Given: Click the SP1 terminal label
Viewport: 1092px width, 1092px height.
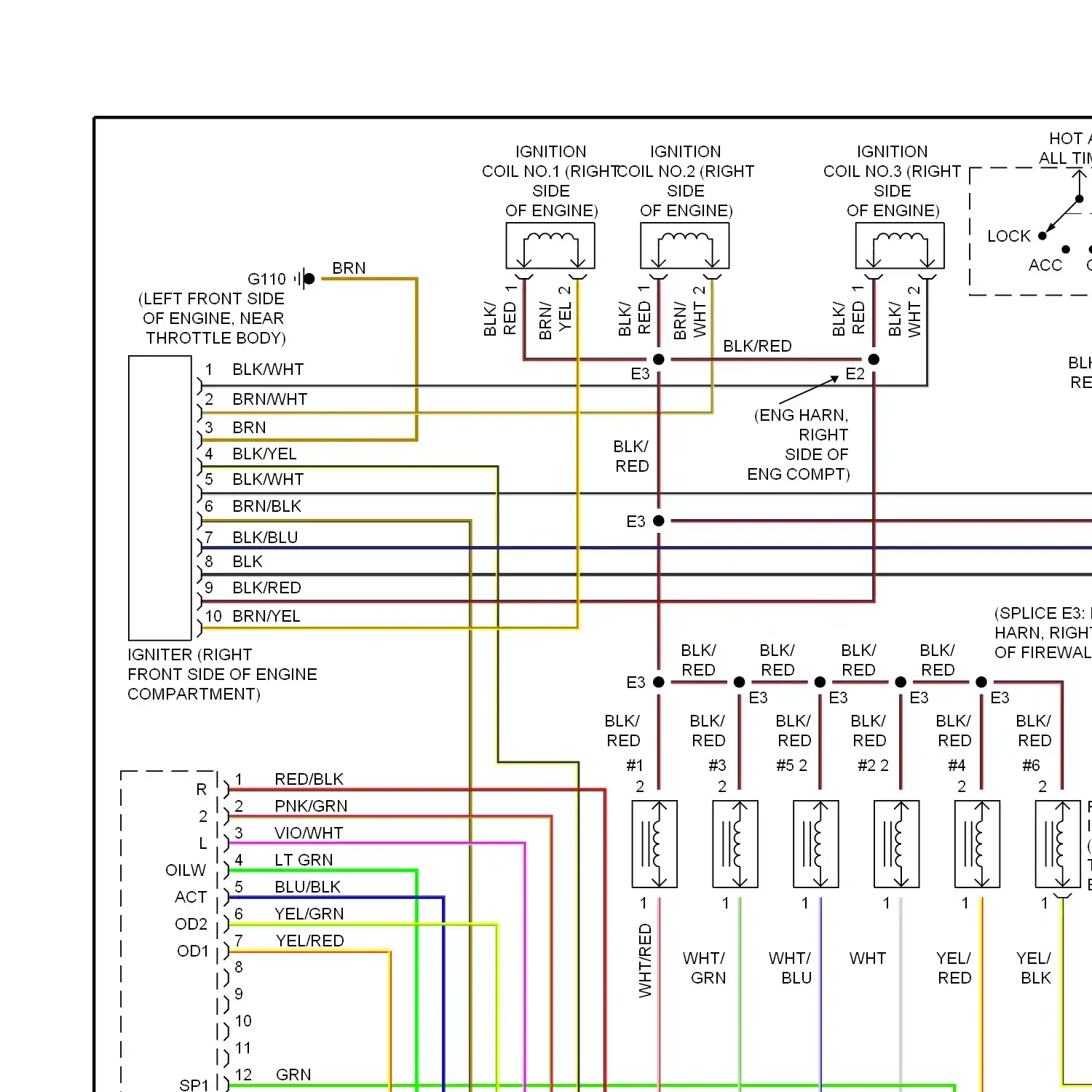Looking at the screenshot, I should tap(194, 1085).
